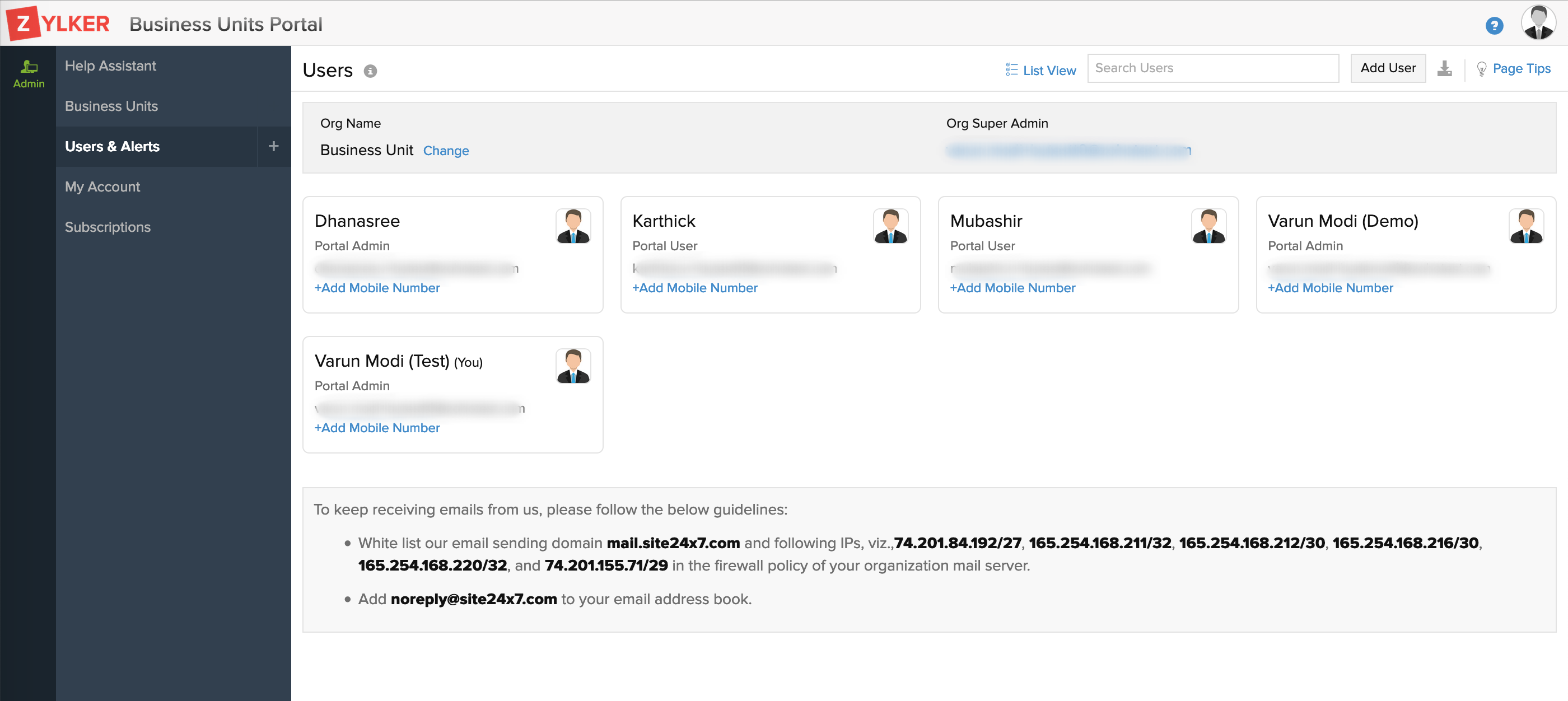This screenshot has height=701, width=1568.
Task: Open Business Units from the sidebar
Action: tap(111, 106)
